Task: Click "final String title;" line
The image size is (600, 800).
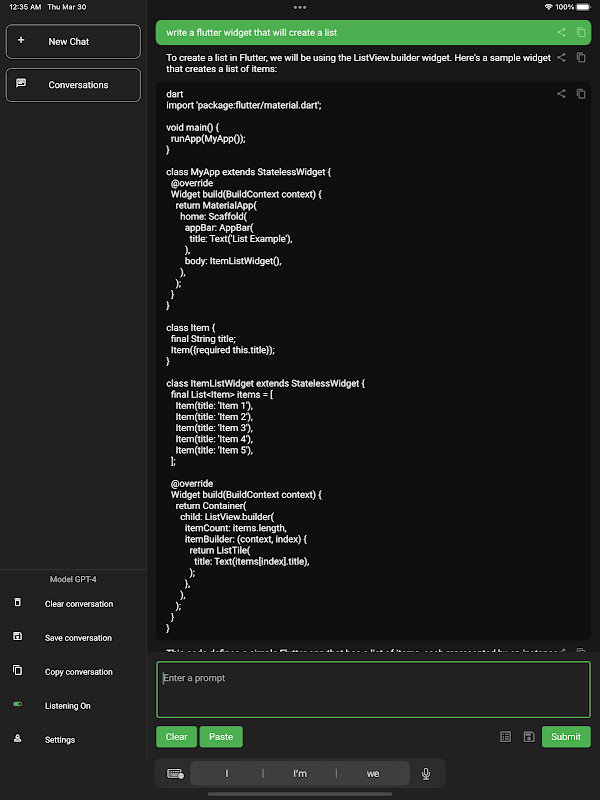Action: [203, 339]
